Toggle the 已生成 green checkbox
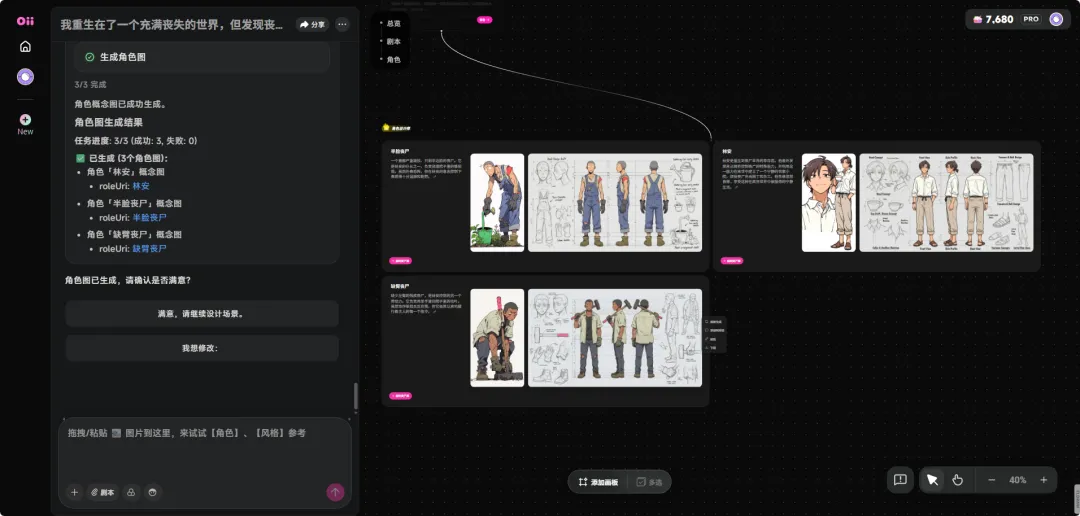The width and height of the screenshot is (1080, 516). click(80, 158)
